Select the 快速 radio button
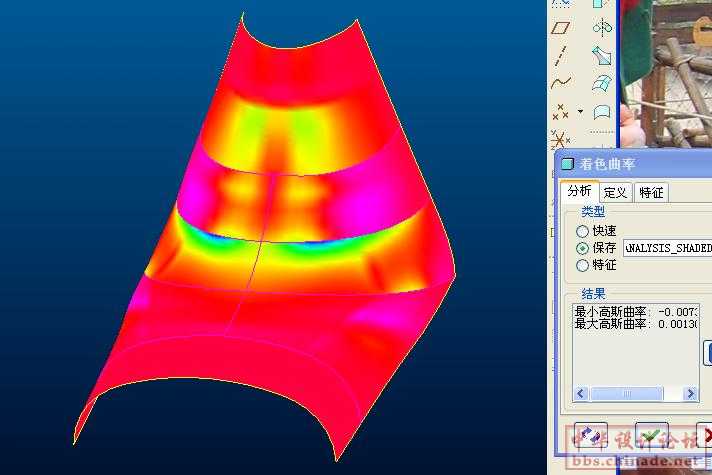712x475 pixels. 583,231
